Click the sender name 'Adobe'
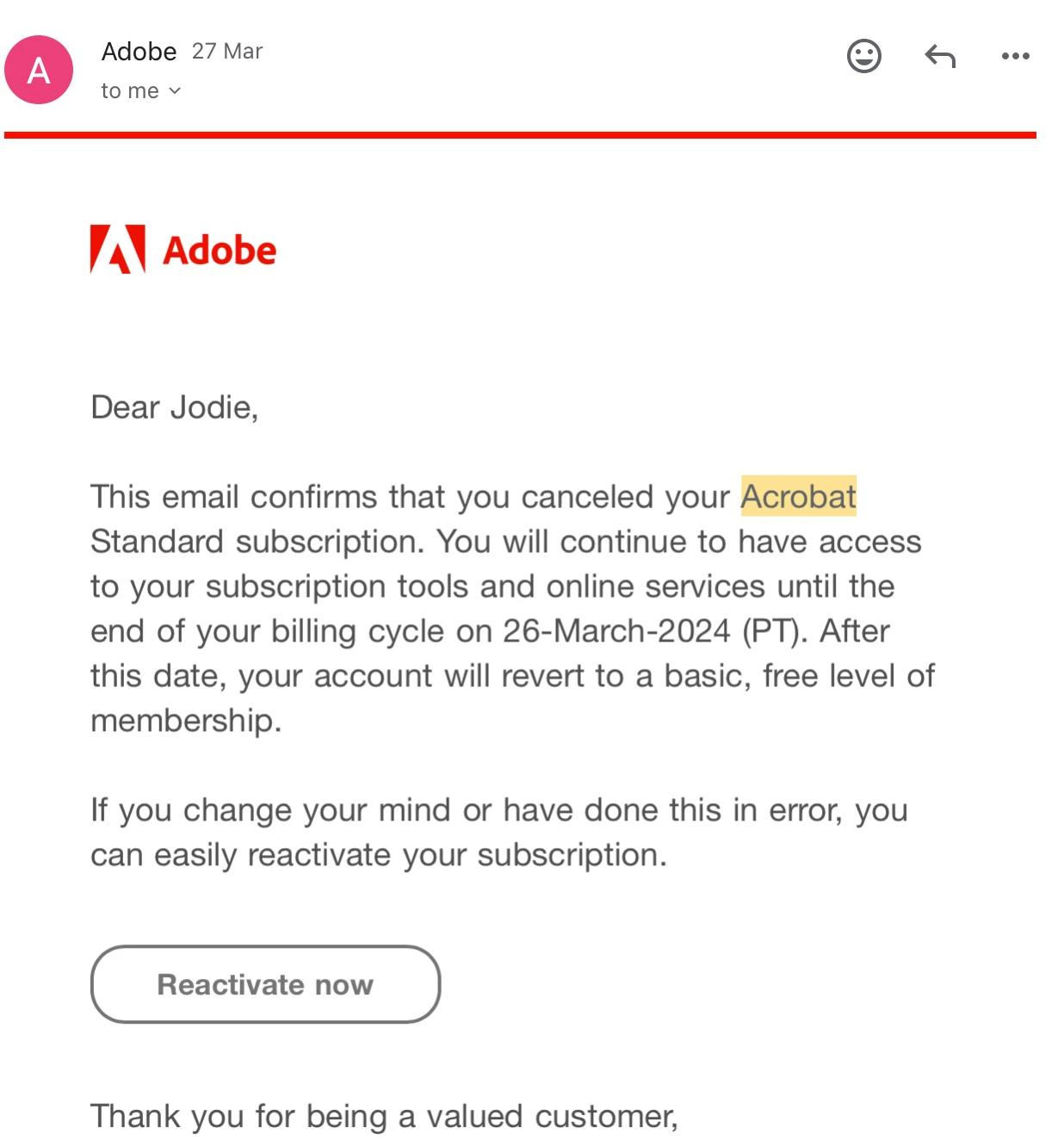 (139, 52)
